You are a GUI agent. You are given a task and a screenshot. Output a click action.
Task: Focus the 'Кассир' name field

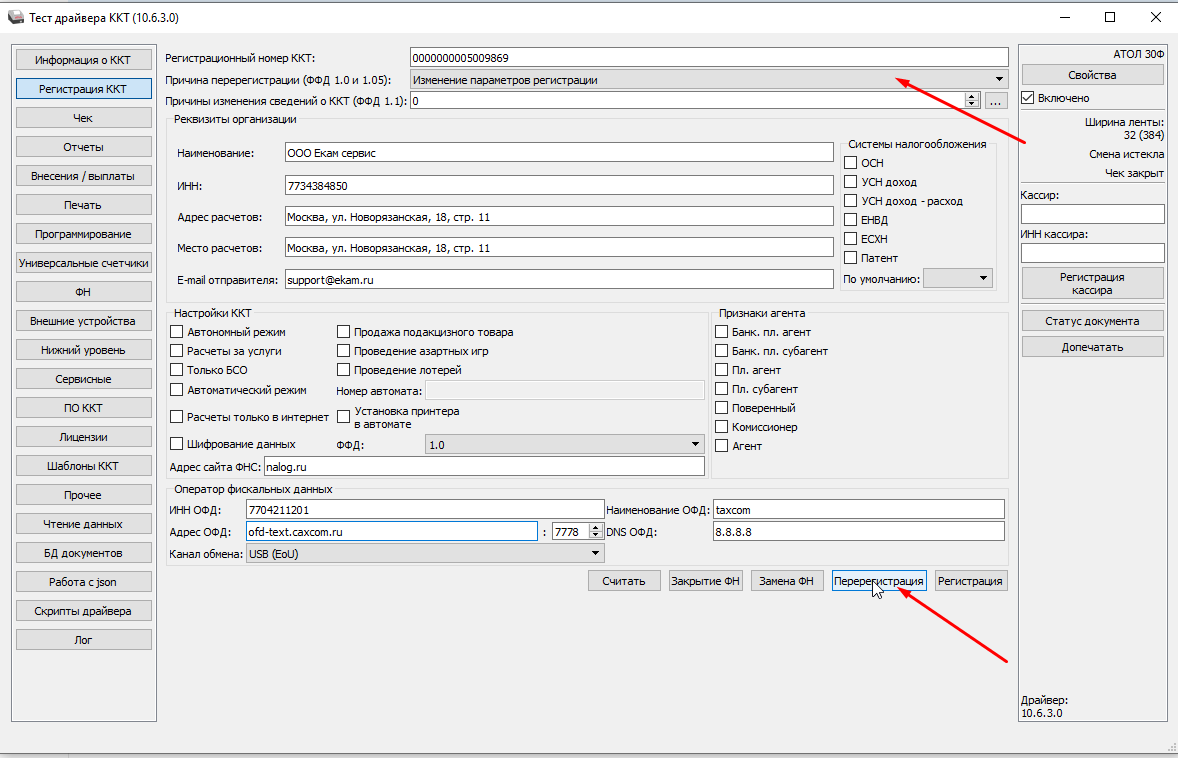click(x=1092, y=214)
